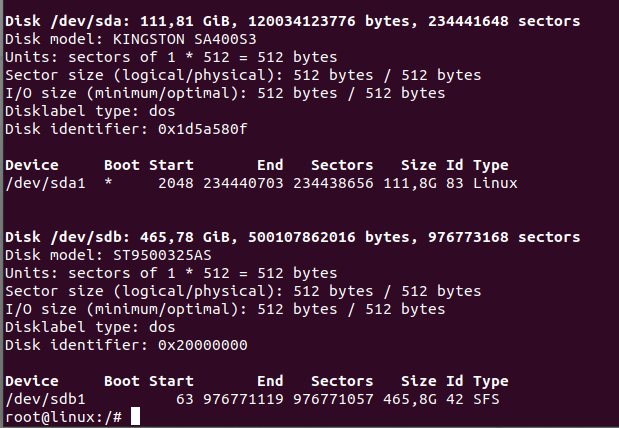Click the /dev/sda1 device entry
Viewport: 619px width, 428px height.
coord(45,183)
